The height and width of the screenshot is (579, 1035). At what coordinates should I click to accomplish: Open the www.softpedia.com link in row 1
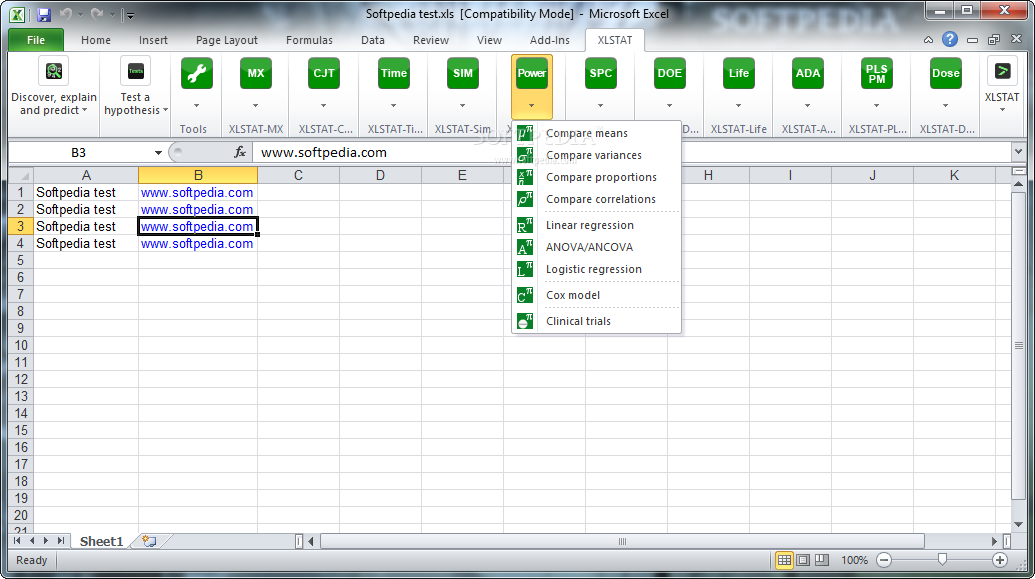pyautogui.click(x=197, y=193)
